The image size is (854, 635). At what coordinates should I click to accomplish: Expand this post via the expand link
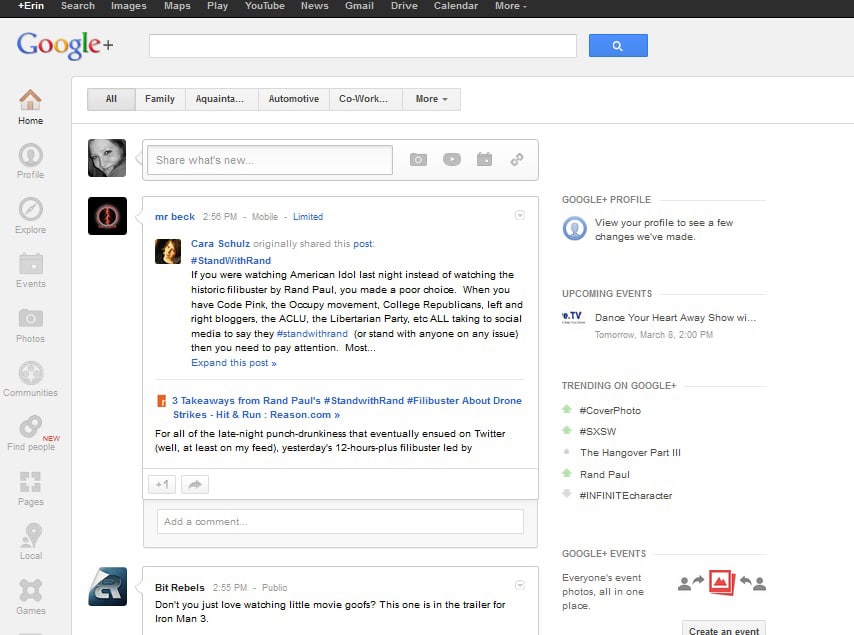tap(233, 362)
